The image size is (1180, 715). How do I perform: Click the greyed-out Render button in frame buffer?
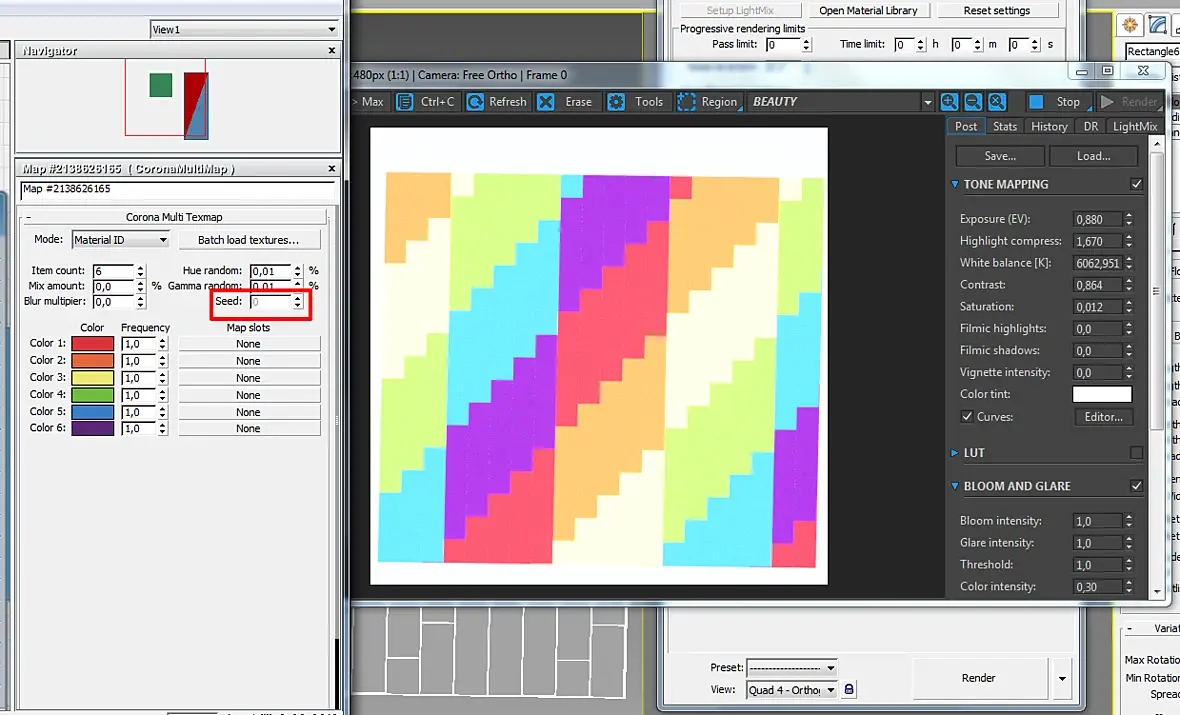pyautogui.click(x=1129, y=102)
